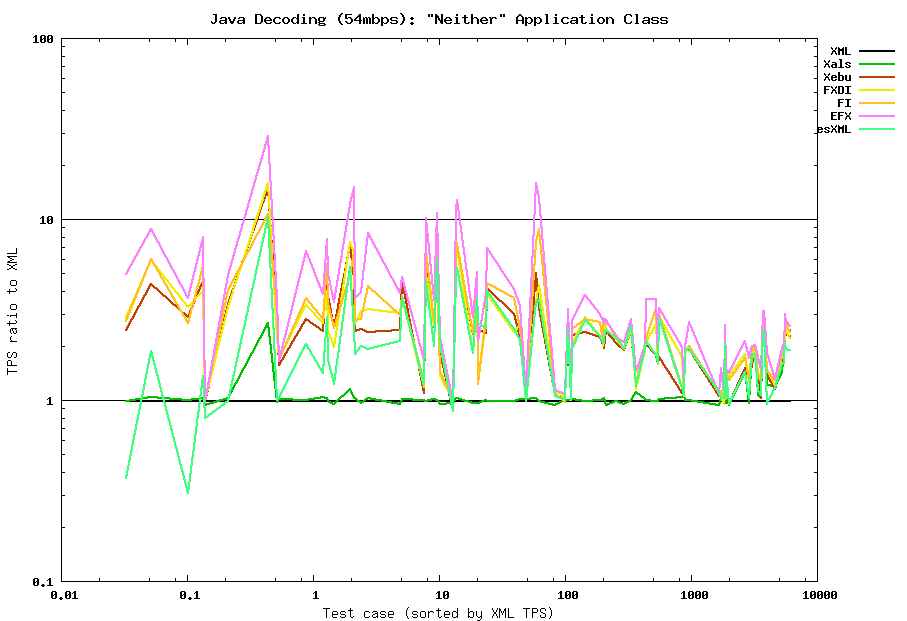Pick the FXDI legend label

(837, 90)
